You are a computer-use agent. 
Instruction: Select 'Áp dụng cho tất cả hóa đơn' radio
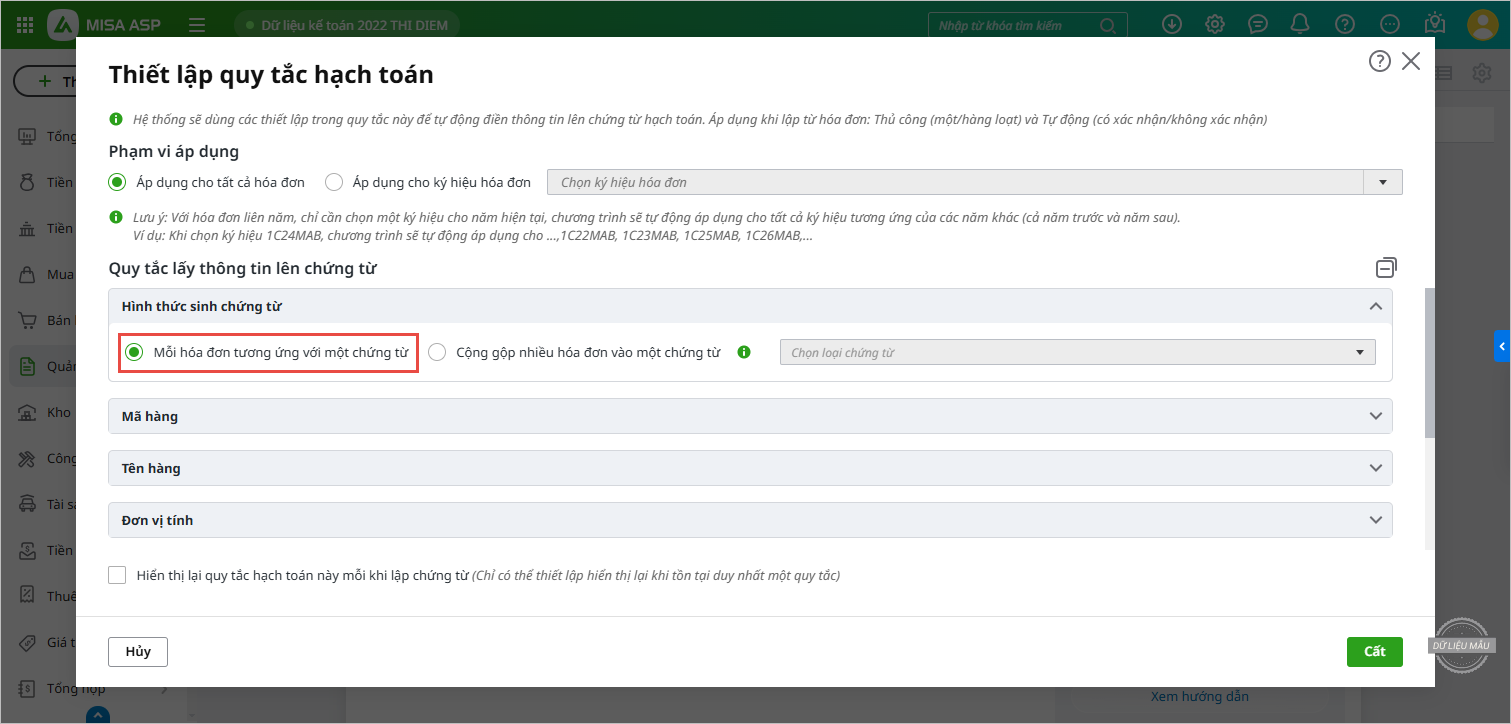(x=118, y=182)
